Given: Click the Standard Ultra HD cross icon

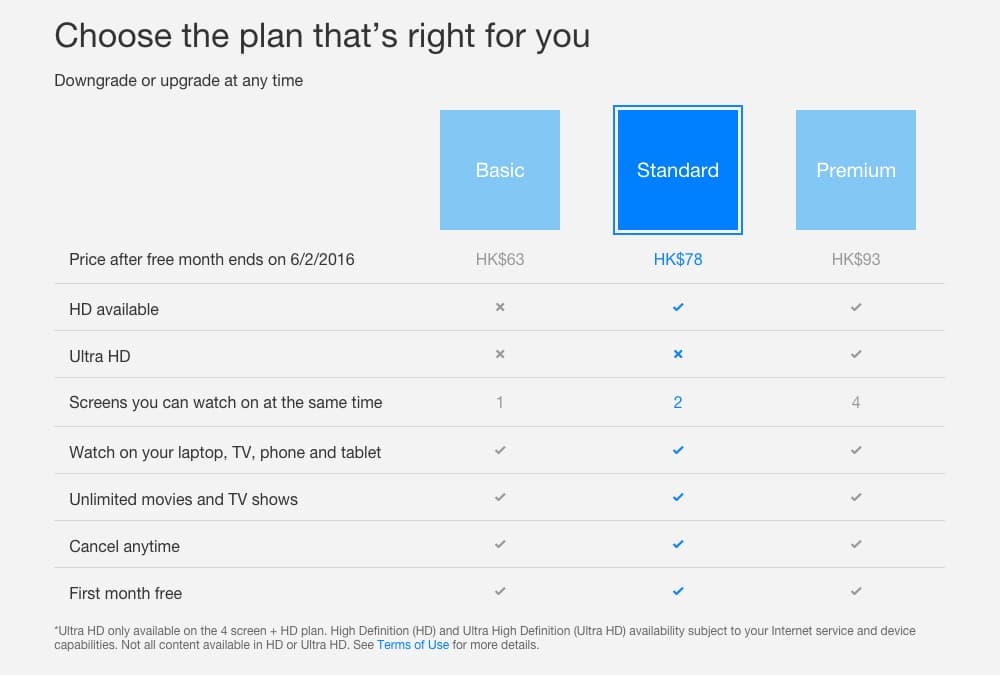Looking at the screenshot, I should pyautogui.click(x=678, y=354).
